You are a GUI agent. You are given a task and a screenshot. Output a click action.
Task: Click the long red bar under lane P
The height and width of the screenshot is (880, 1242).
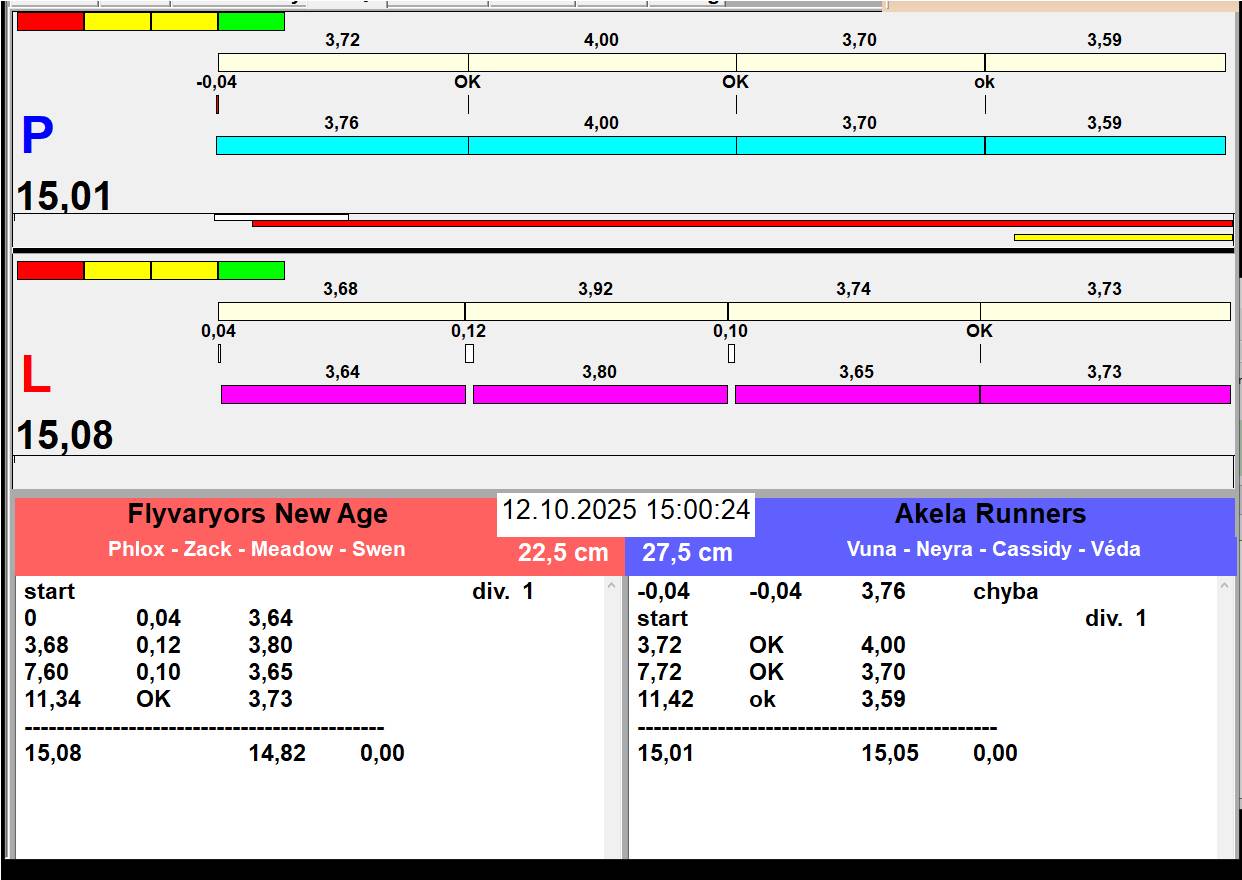pyautogui.click(x=742, y=223)
